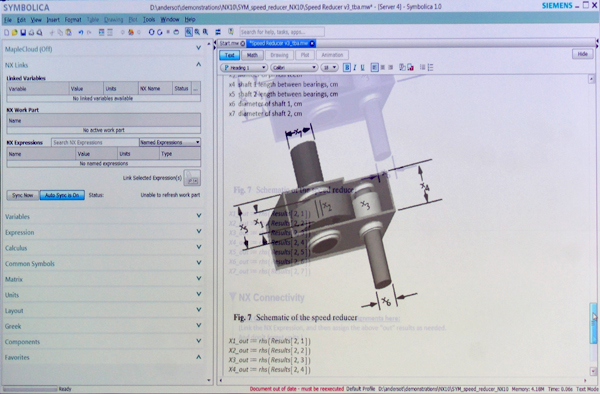Click the Bold formatting button
This screenshot has width=600, height=394.
(347, 68)
